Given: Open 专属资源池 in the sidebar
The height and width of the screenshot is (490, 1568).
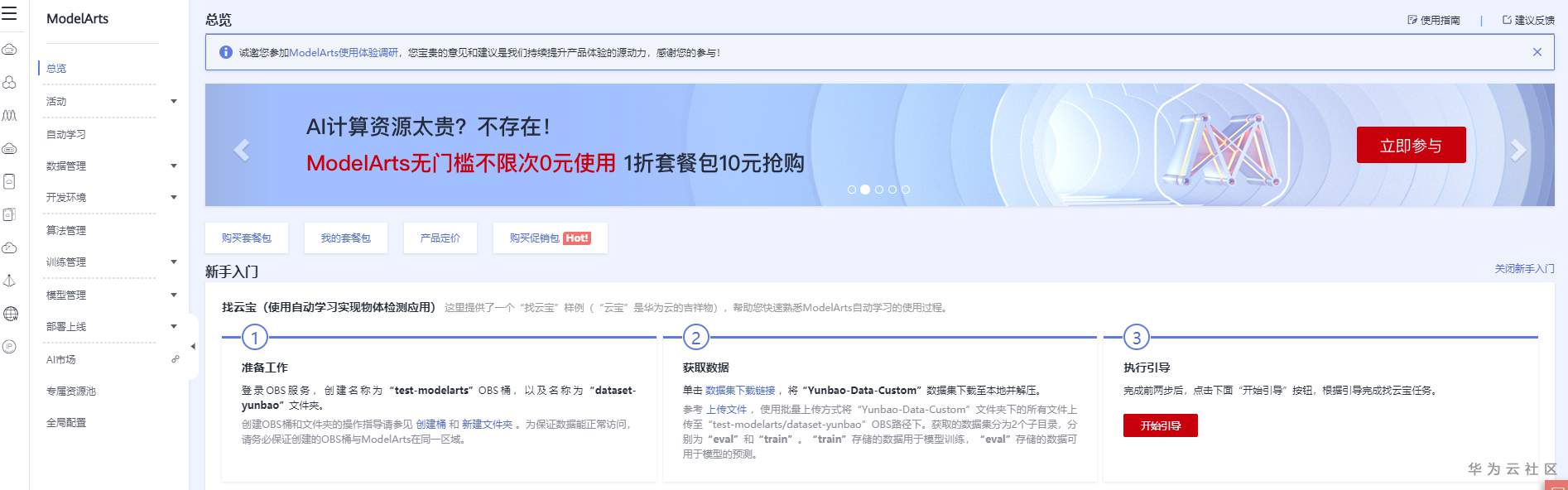Looking at the screenshot, I should [71, 392].
